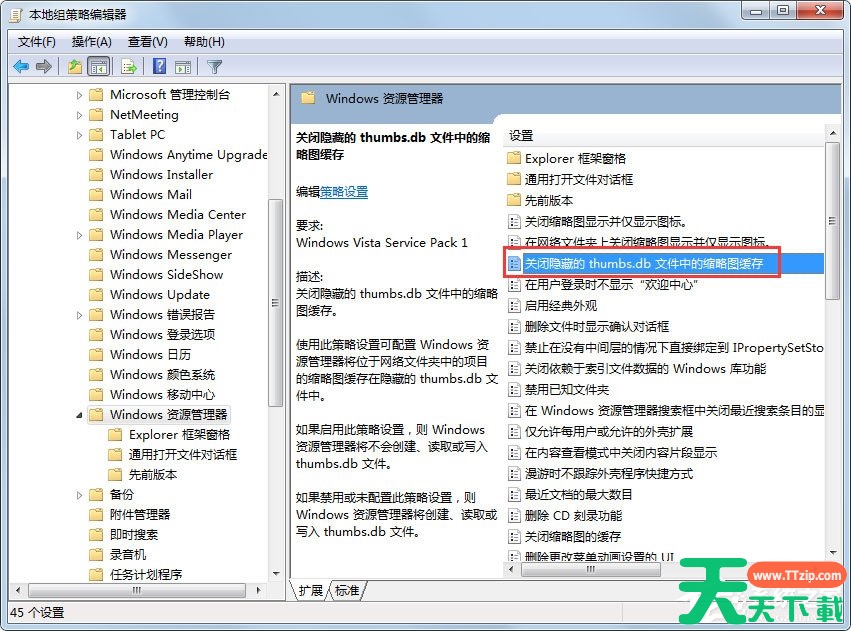Click the policy icon beside 最近文档的最大数目
The width and height of the screenshot is (851, 631).
click(x=514, y=494)
